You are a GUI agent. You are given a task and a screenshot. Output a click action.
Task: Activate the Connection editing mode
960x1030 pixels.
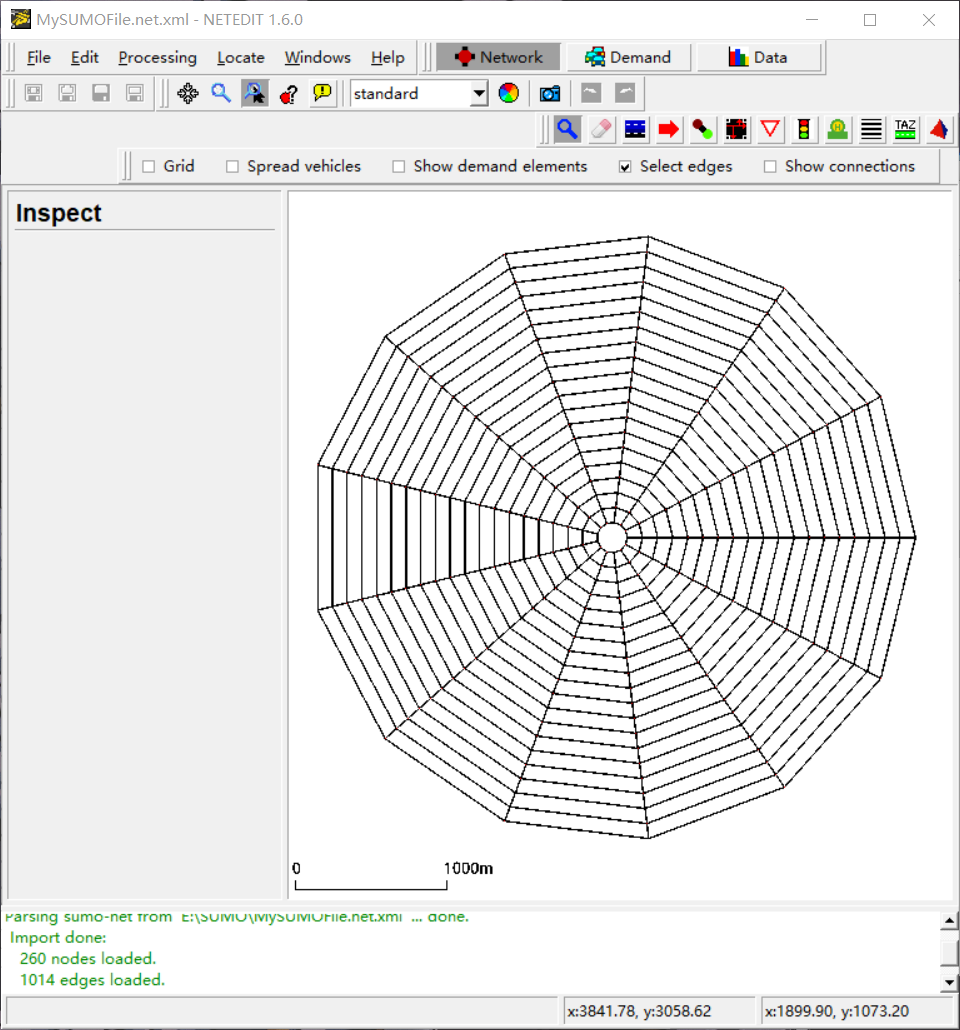pos(703,129)
